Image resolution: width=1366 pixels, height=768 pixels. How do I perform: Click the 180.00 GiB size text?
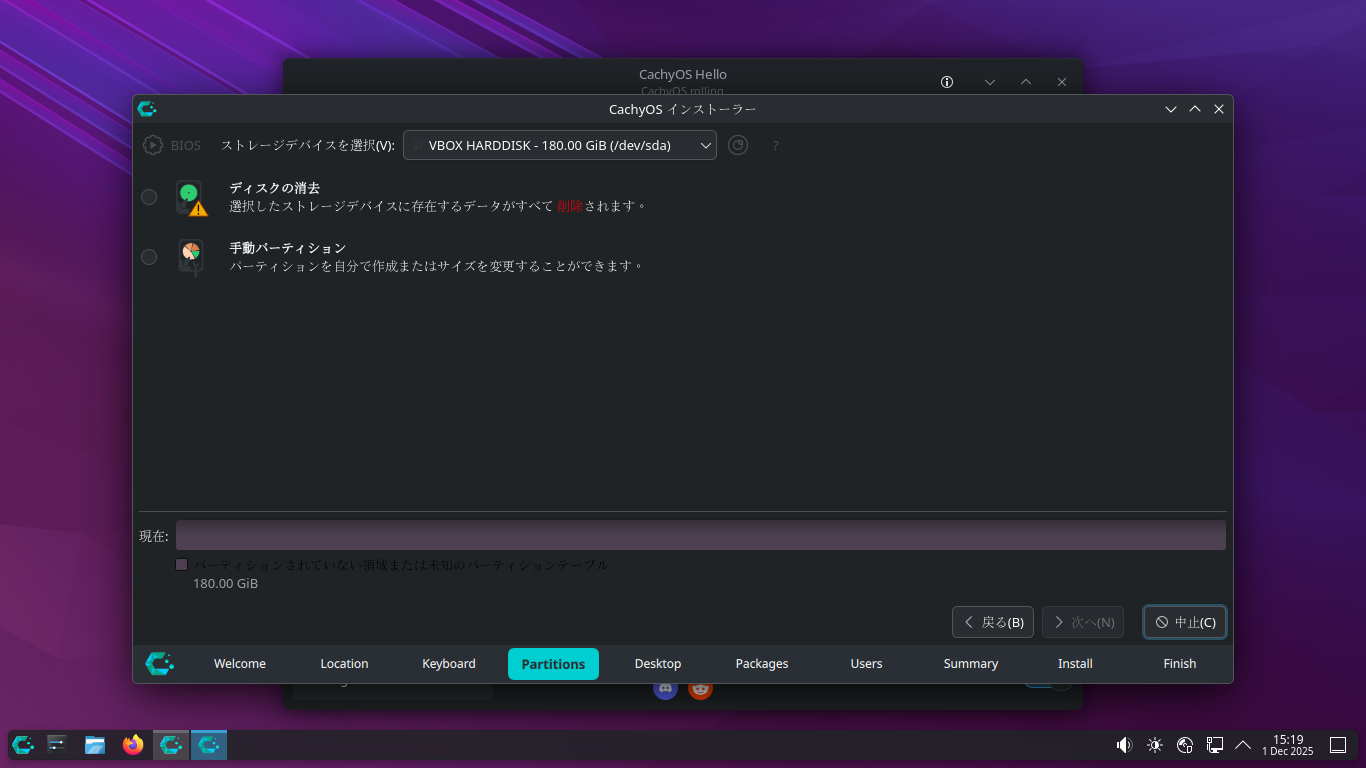pos(225,583)
